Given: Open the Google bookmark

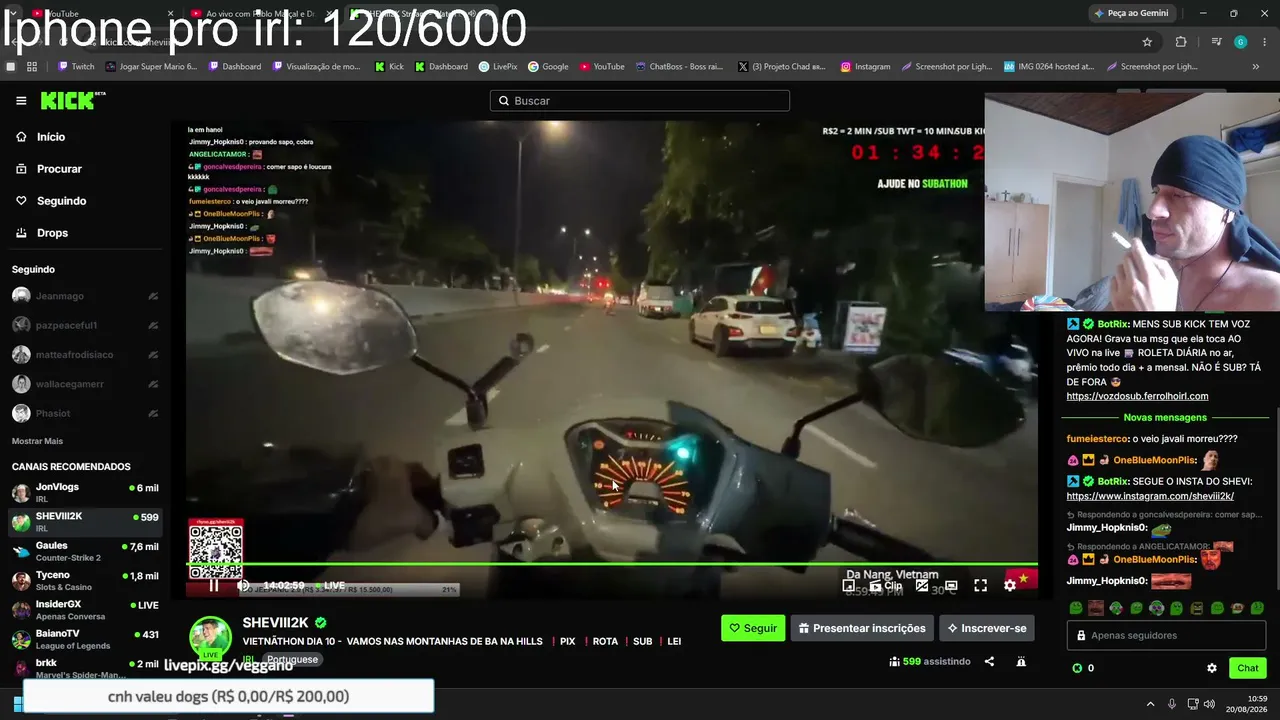Looking at the screenshot, I should pos(548,67).
